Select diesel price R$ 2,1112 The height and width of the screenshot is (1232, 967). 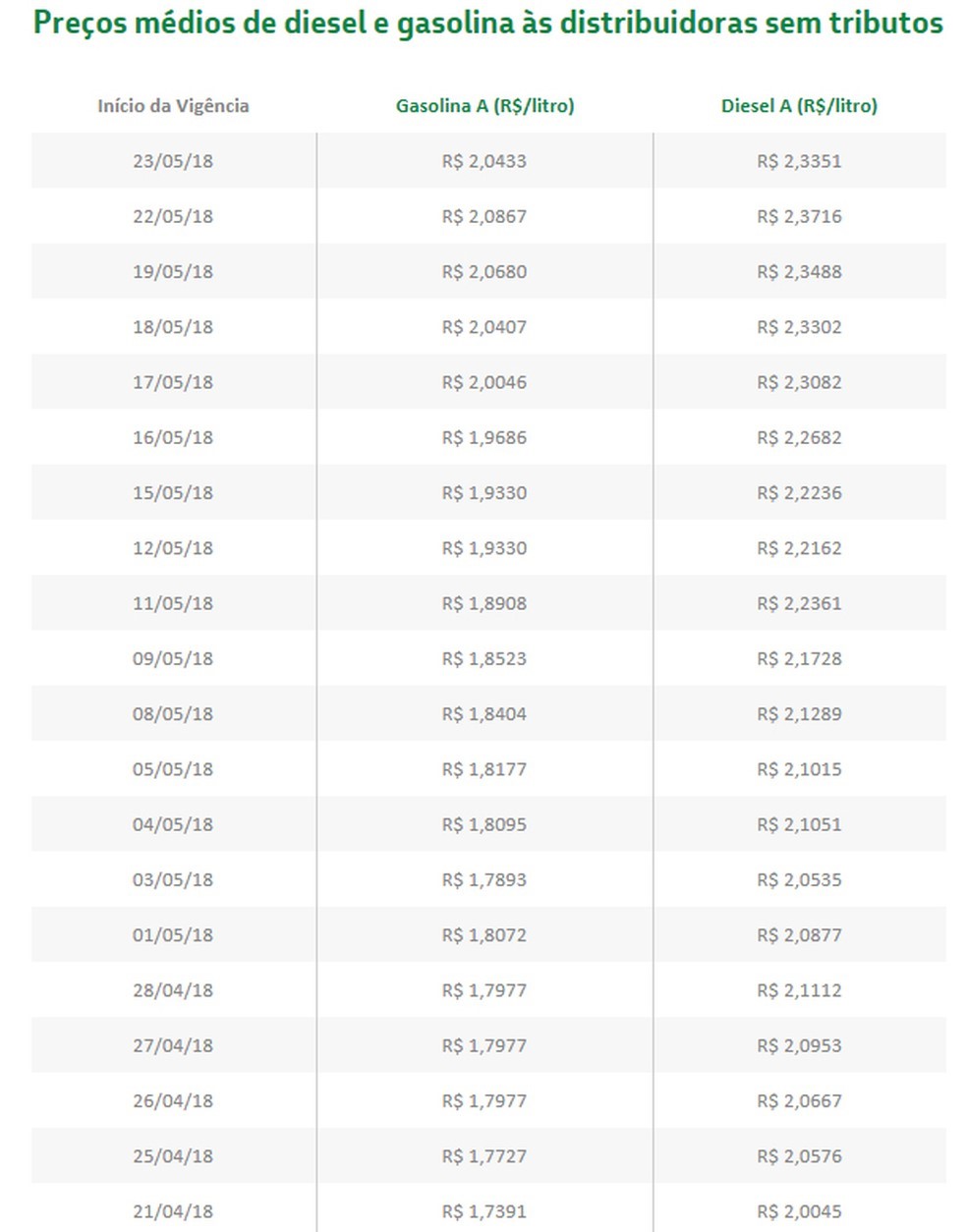point(799,990)
